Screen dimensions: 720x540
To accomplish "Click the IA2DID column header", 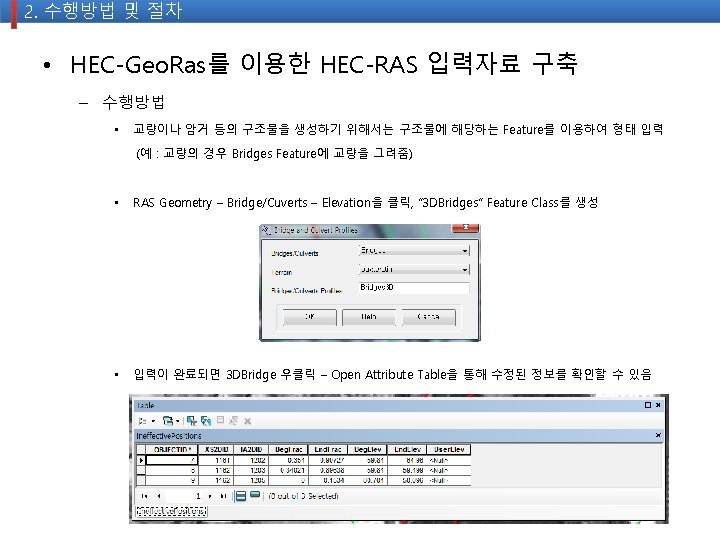I will click(x=251, y=450).
